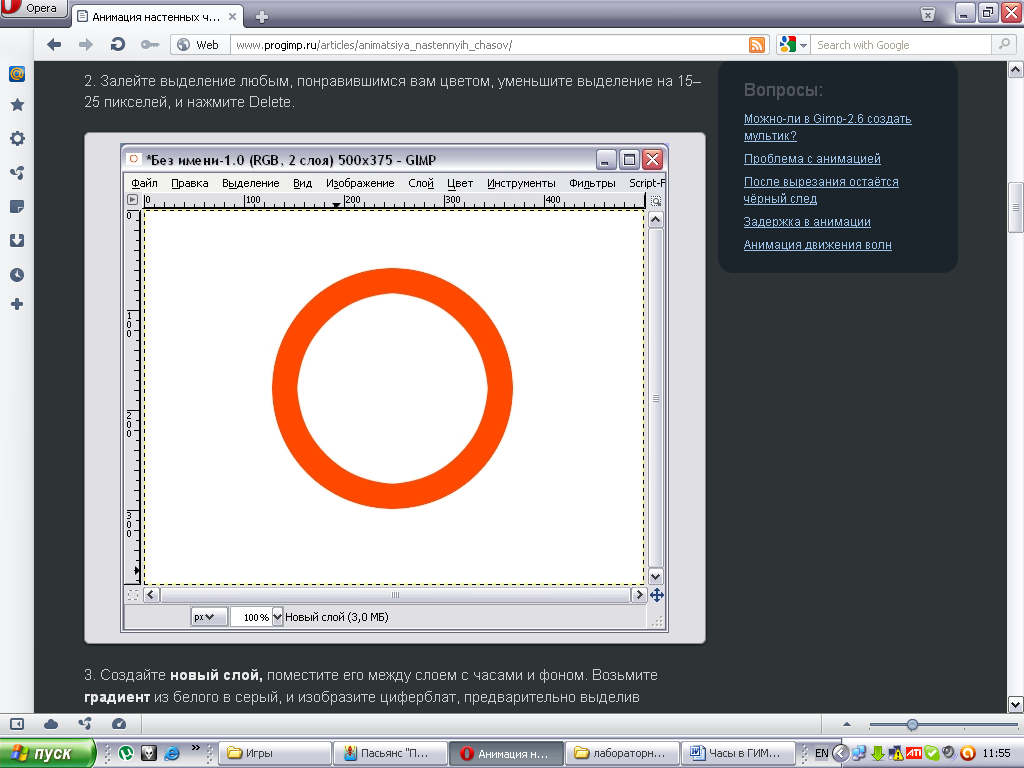Focus the Search with Google field
Screen dimensions: 1024x768
point(901,44)
